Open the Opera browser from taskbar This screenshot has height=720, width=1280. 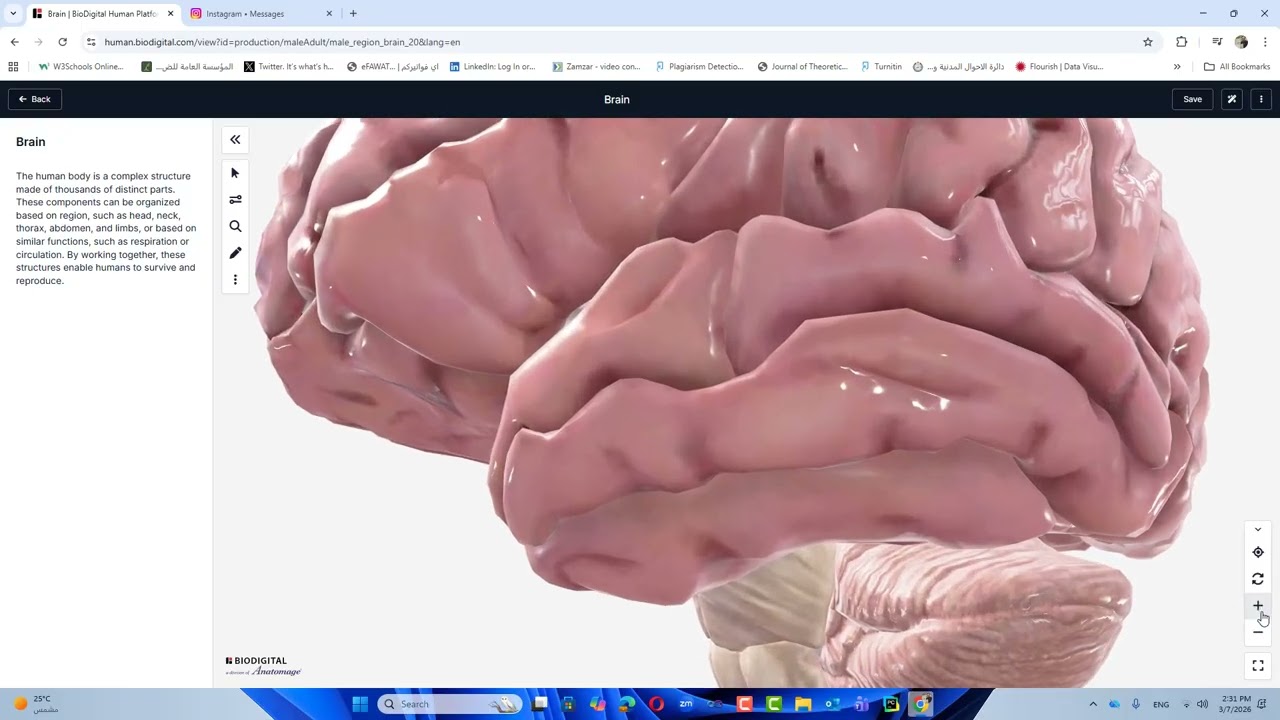pyautogui.click(x=656, y=704)
